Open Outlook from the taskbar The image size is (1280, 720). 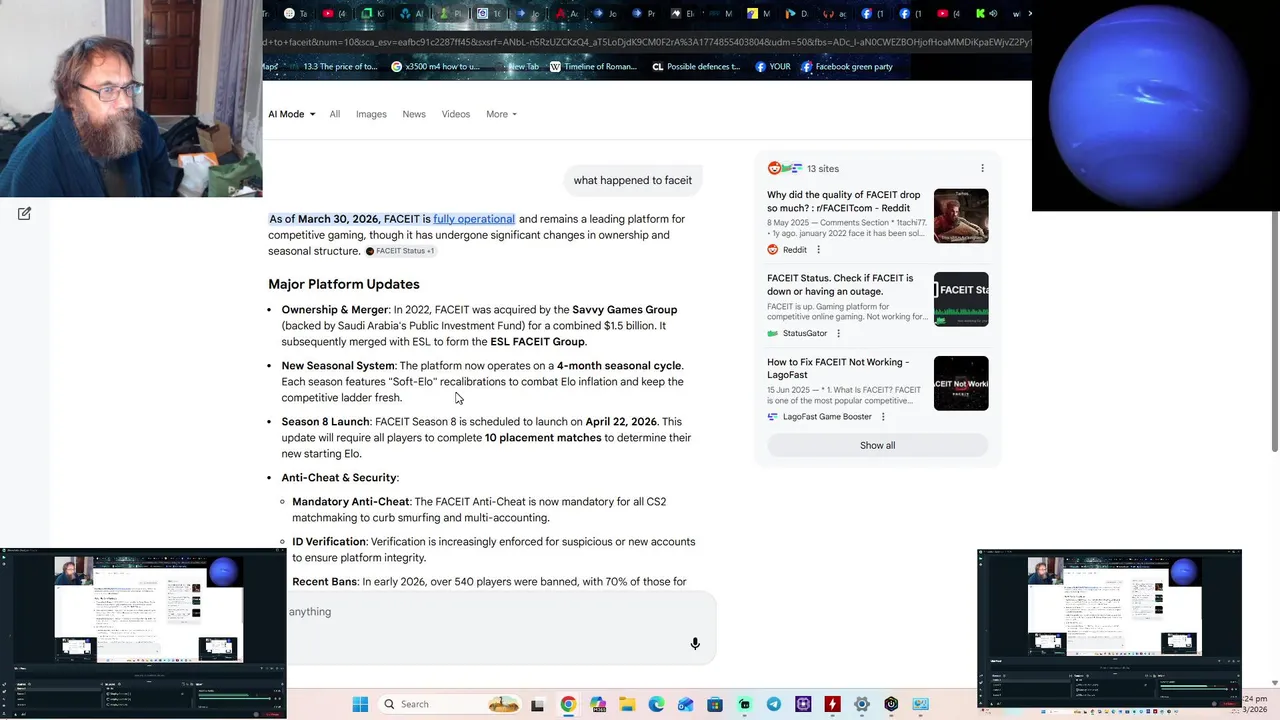(x=686, y=704)
